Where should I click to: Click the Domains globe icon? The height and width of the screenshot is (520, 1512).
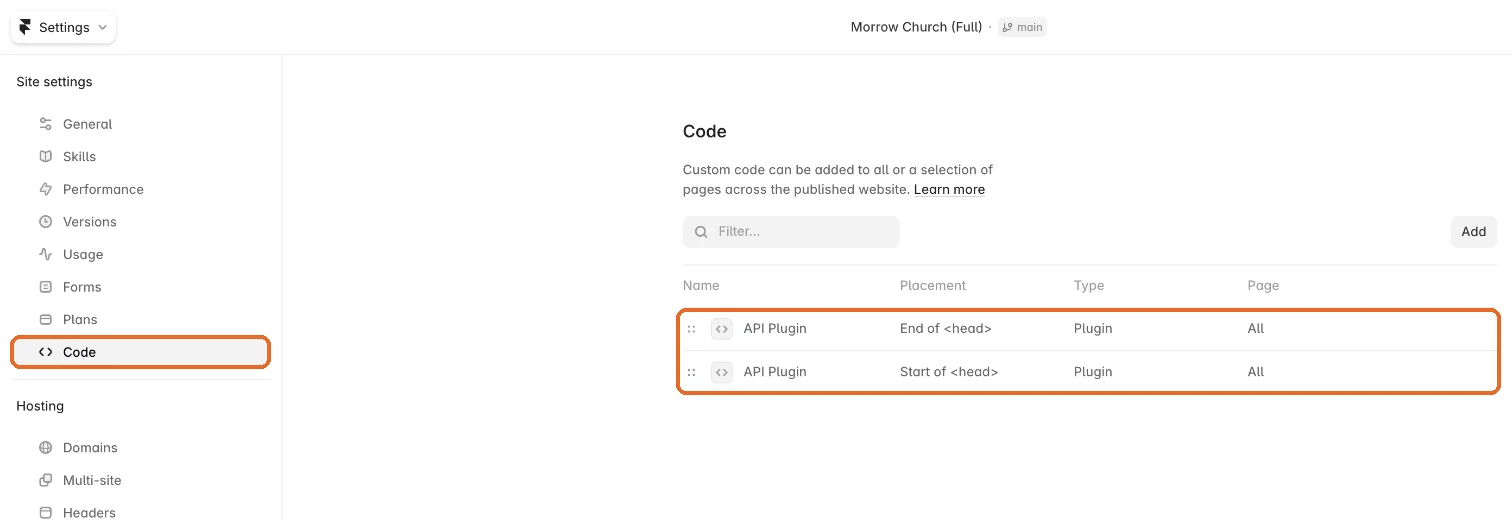[x=45, y=448]
